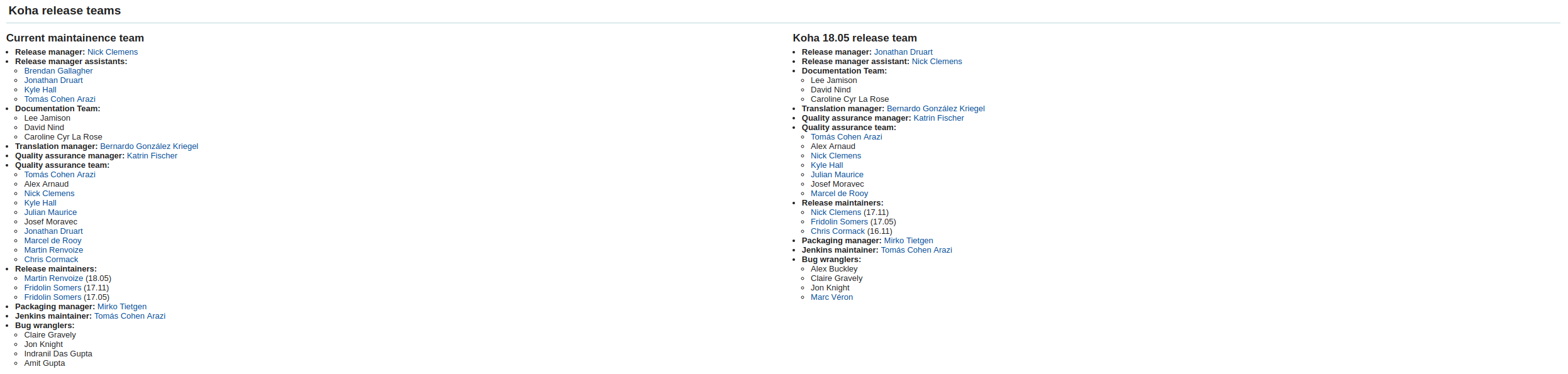
Task: Open Chris Cormack (16.11) release maintainer link
Action: point(837,231)
